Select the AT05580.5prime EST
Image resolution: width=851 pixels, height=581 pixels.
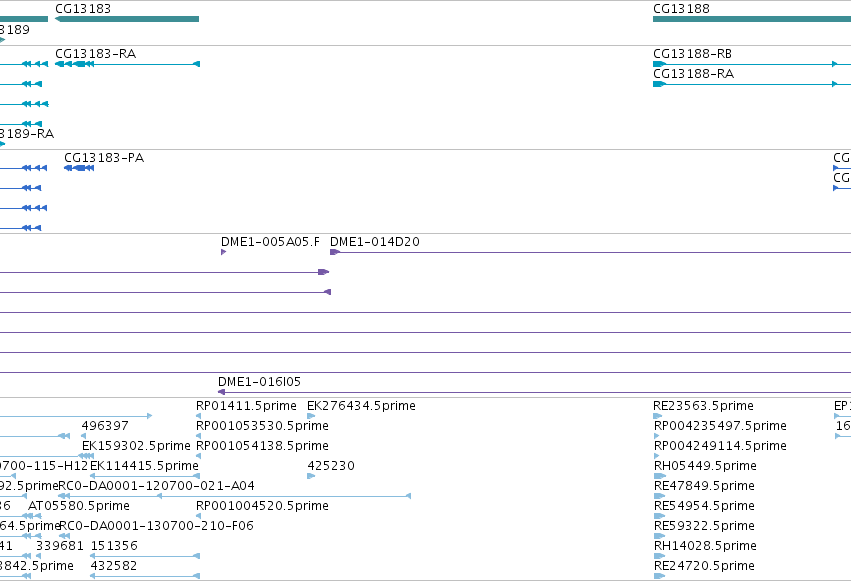pyautogui.click(x=79, y=506)
